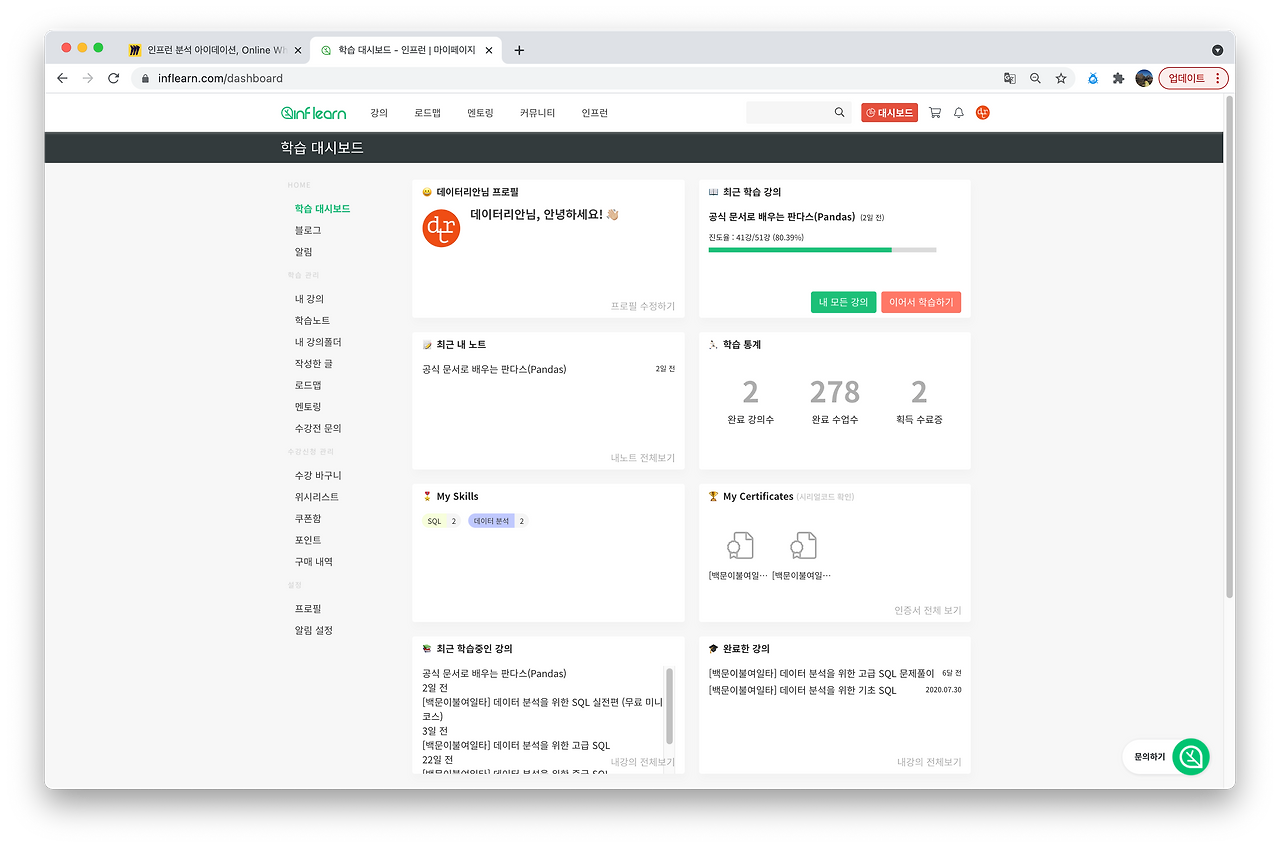The height and width of the screenshot is (848, 1280).
Task: Open 알림 in the sidebar
Action: (304, 252)
